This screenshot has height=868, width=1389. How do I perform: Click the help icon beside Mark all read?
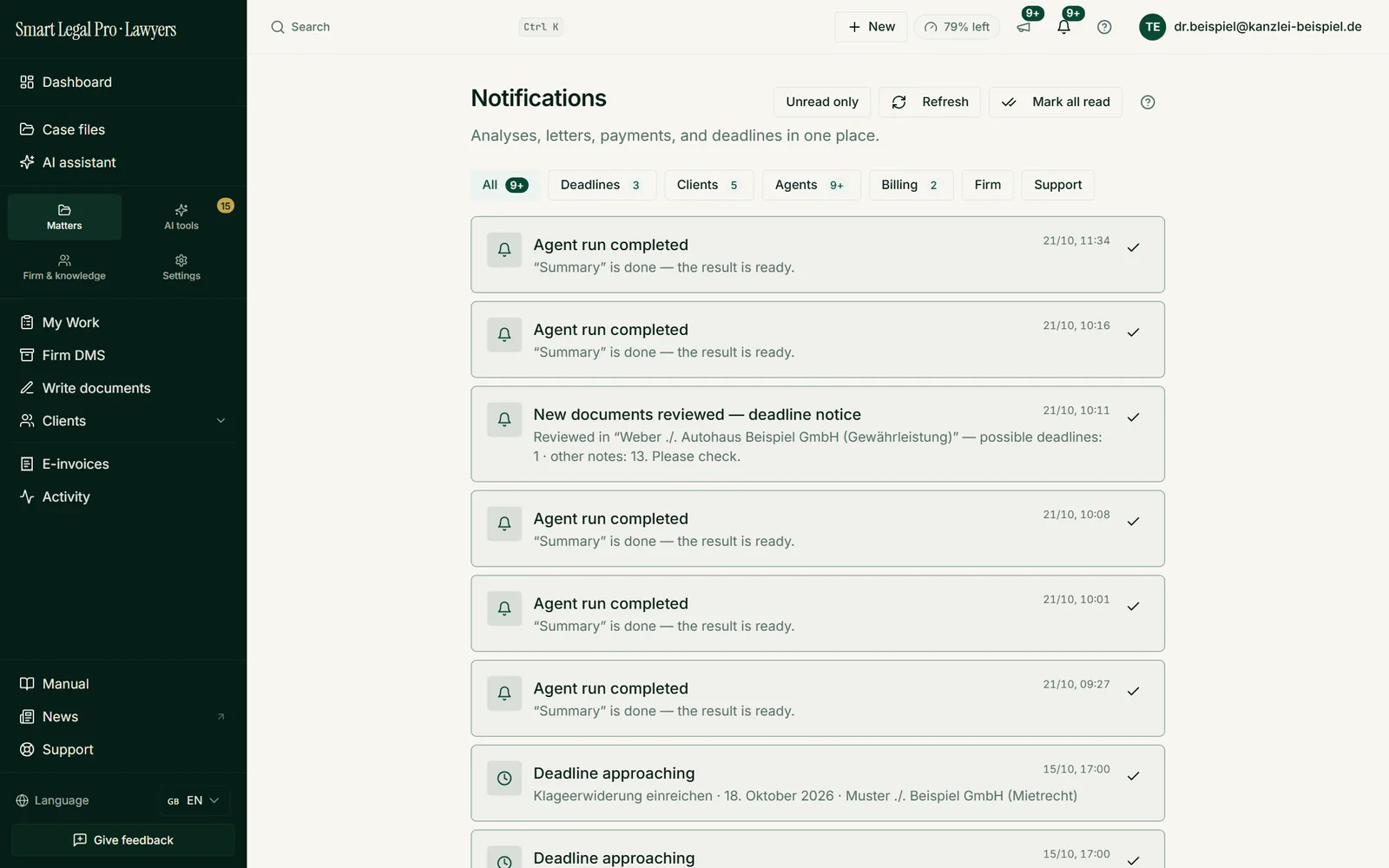(1148, 102)
